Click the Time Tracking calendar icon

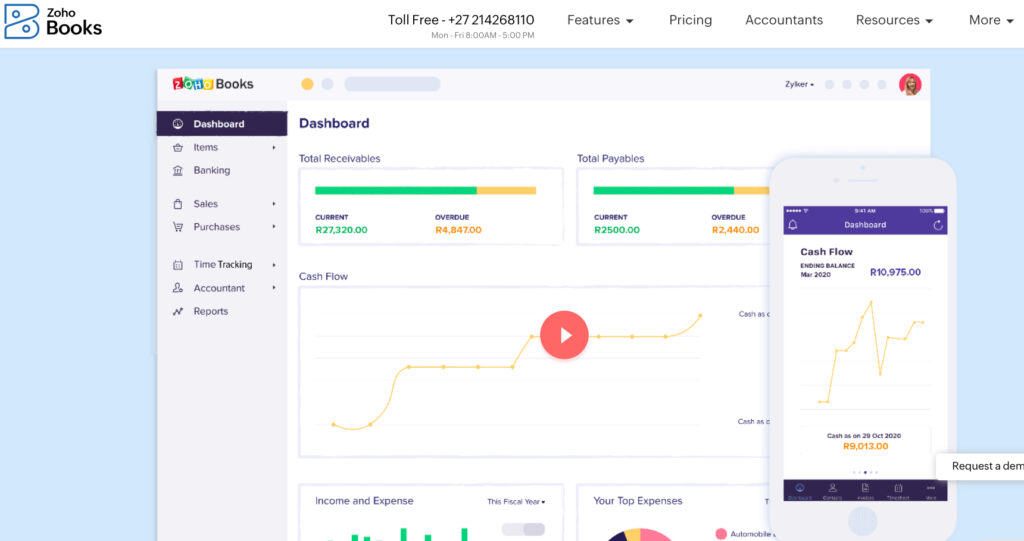click(178, 265)
